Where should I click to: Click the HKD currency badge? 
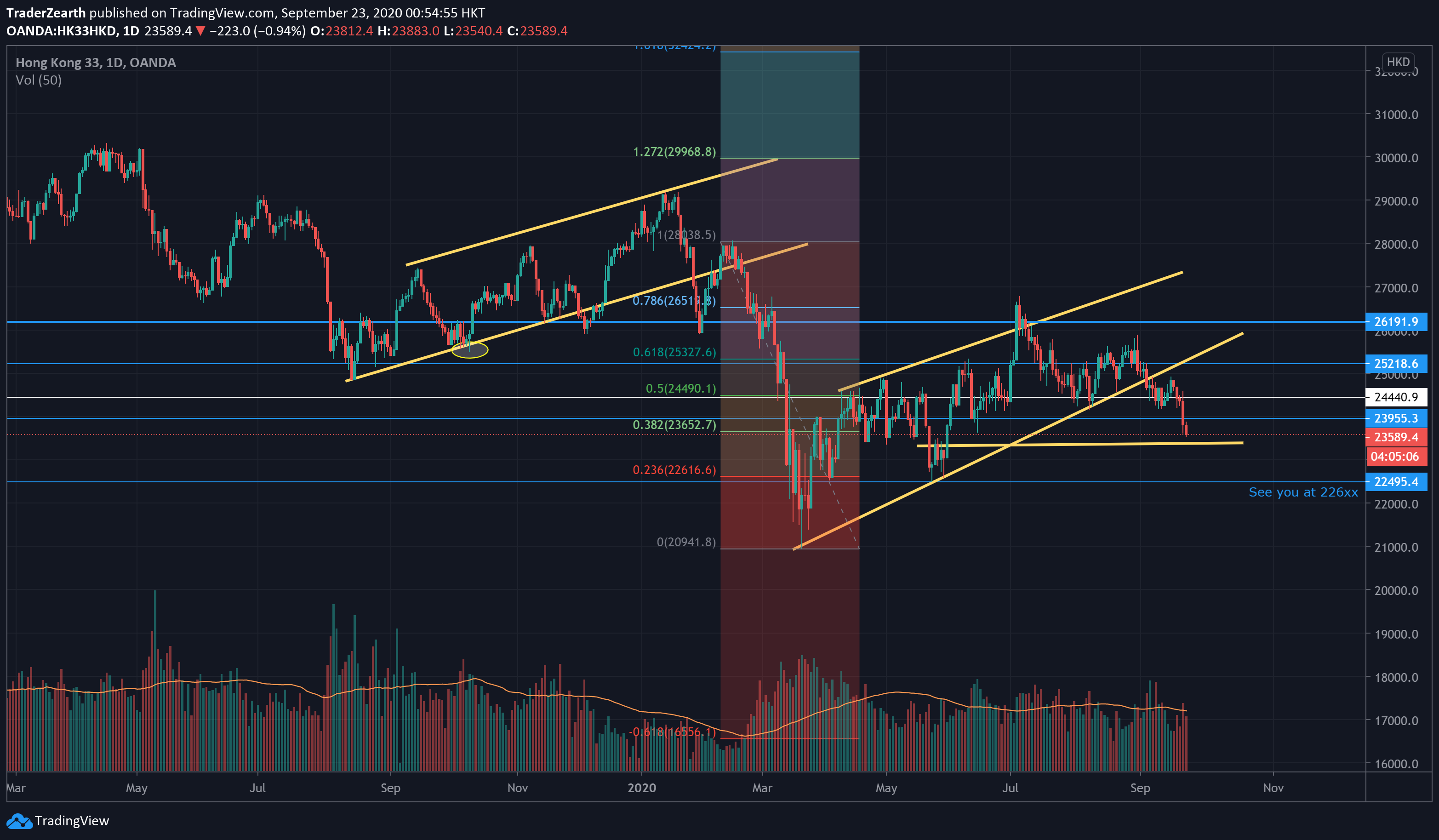click(x=1398, y=62)
